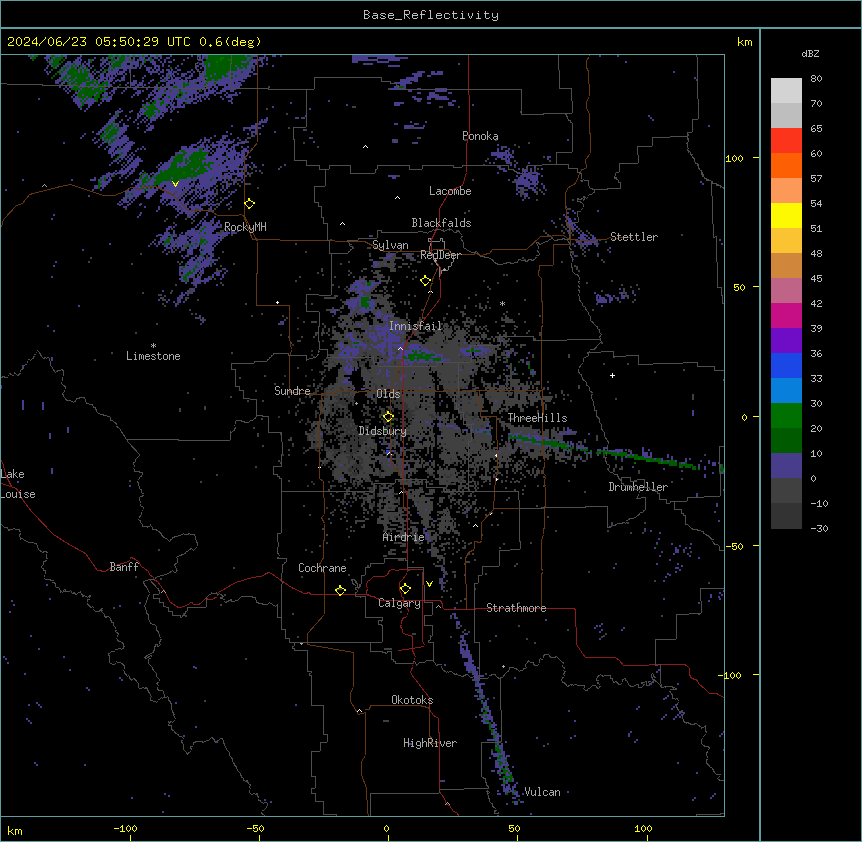This screenshot has width=862, height=842.
Task: Click the dBZ legend heading
Action: click(810, 53)
